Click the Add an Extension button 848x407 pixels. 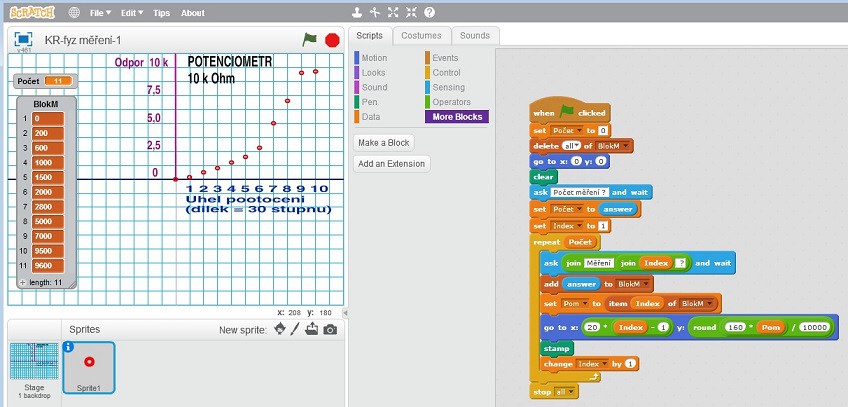coord(392,164)
